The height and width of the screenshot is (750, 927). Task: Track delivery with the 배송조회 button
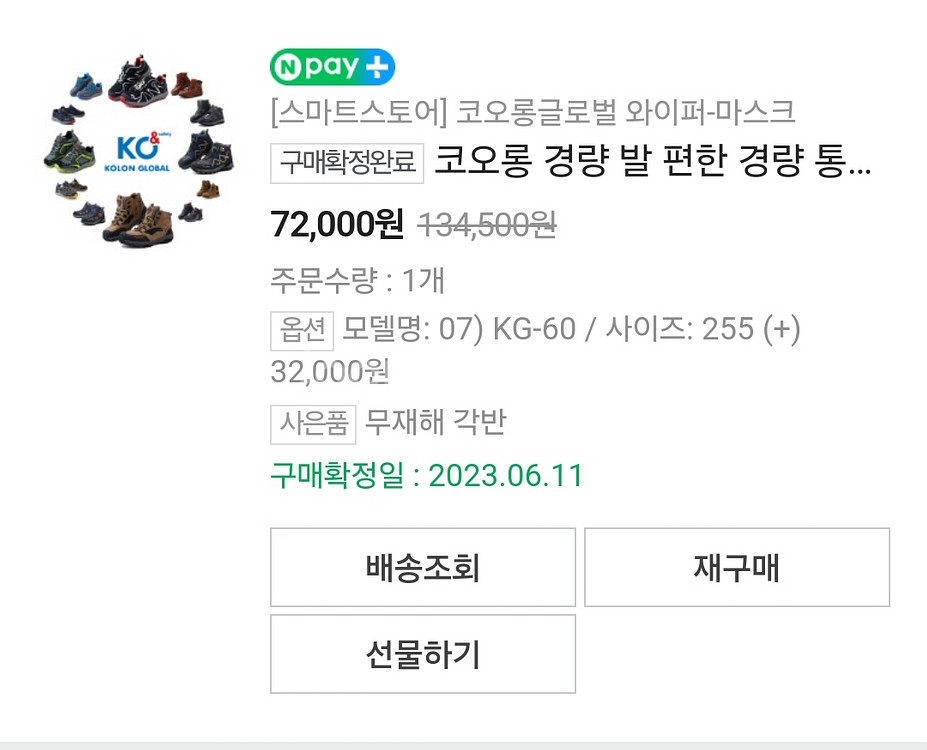(x=423, y=567)
